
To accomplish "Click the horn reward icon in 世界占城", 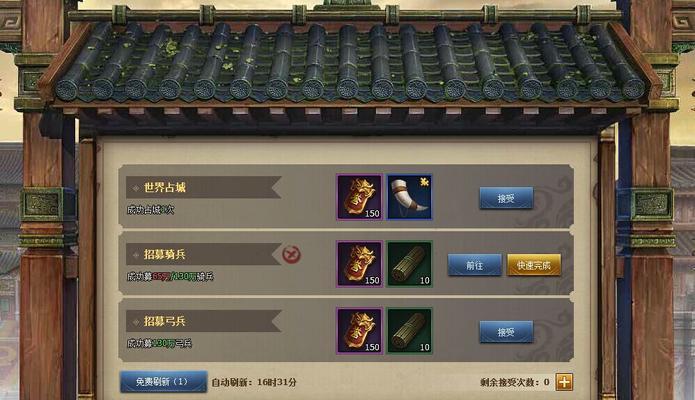I will [x=409, y=197].
